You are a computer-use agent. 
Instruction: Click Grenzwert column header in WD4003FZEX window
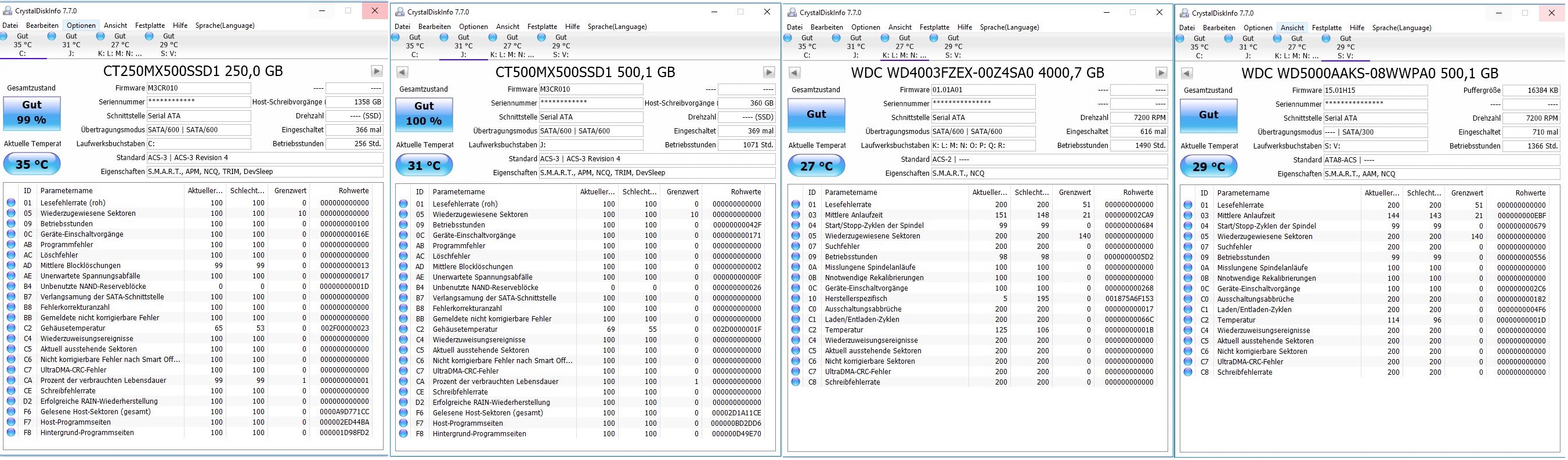click(x=1074, y=192)
